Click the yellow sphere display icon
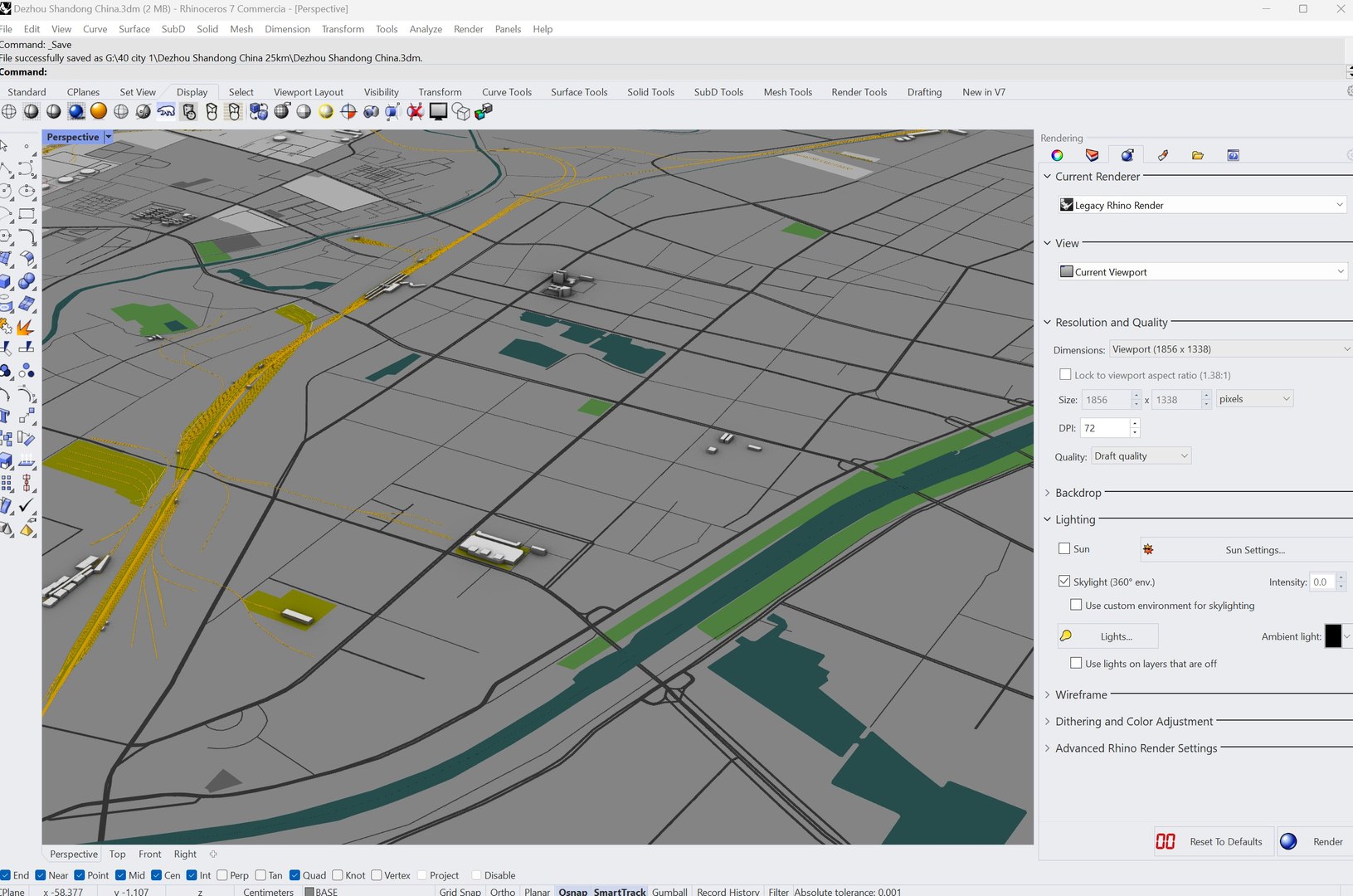This screenshot has height=896, width=1353. (x=326, y=111)
